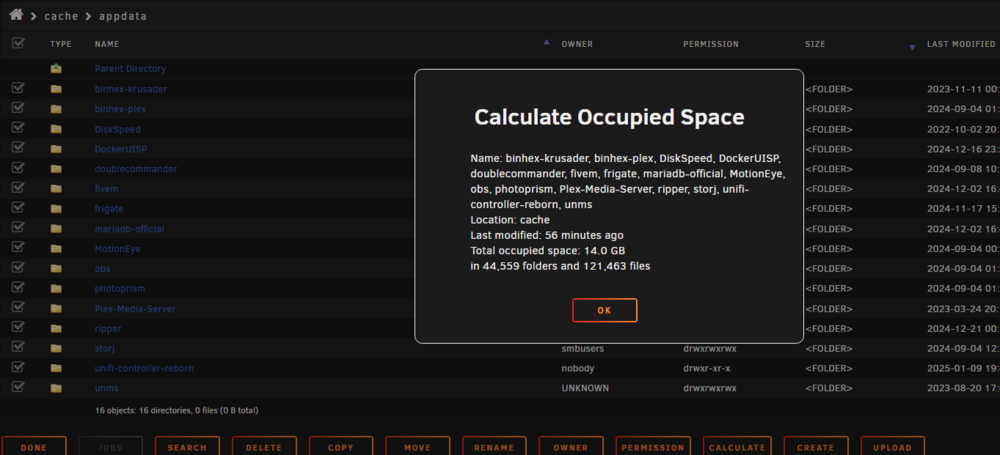Sort by the TYPE column header
This screenshot has height=455, width=1000.
[61, 44]
